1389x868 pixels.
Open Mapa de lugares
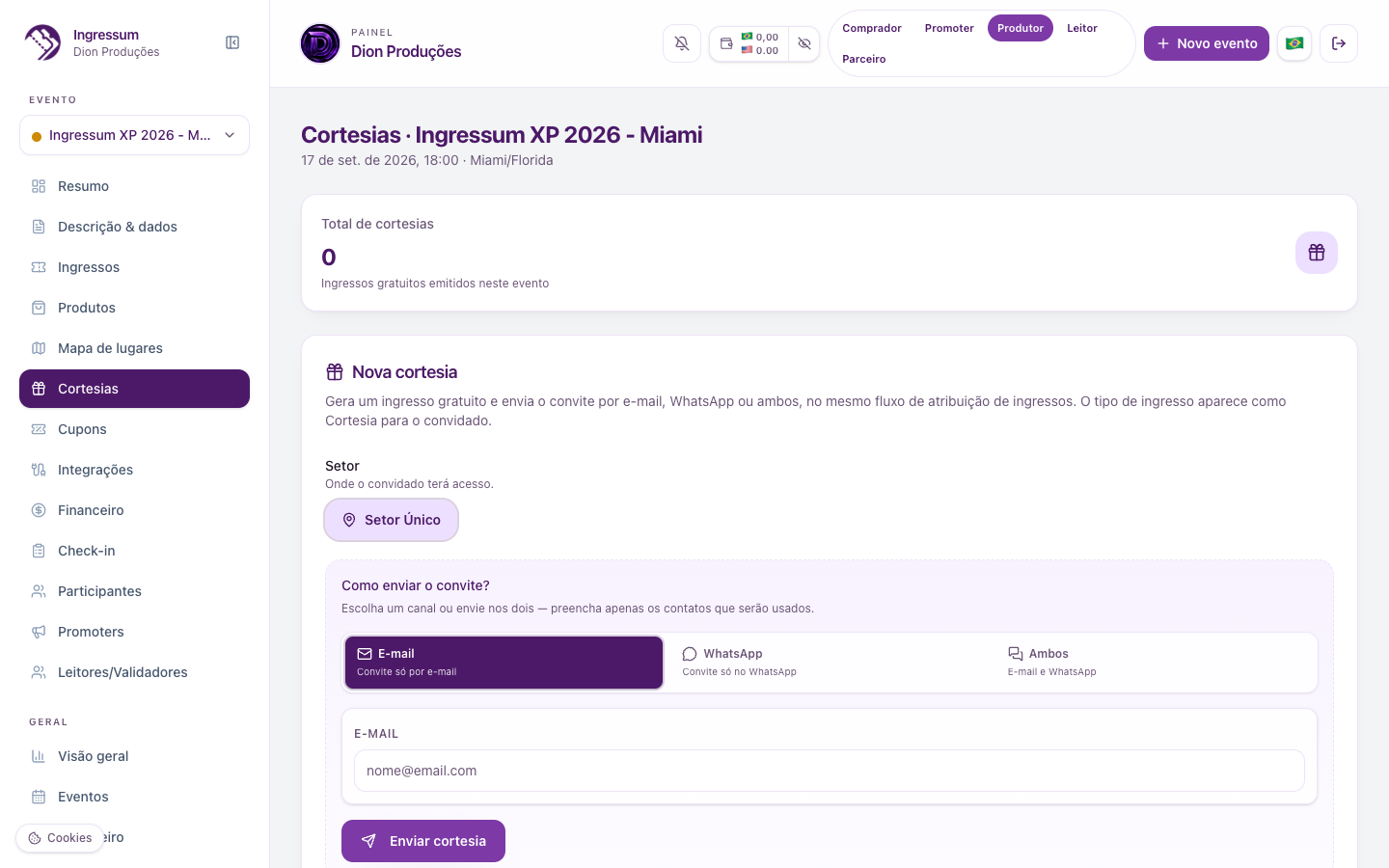(x=134, y=348)
